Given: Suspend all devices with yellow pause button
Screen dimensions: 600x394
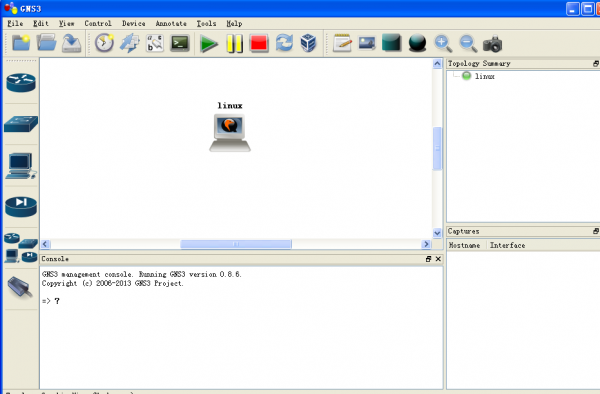Looking at the screenshot, I should tap(235, 44).
